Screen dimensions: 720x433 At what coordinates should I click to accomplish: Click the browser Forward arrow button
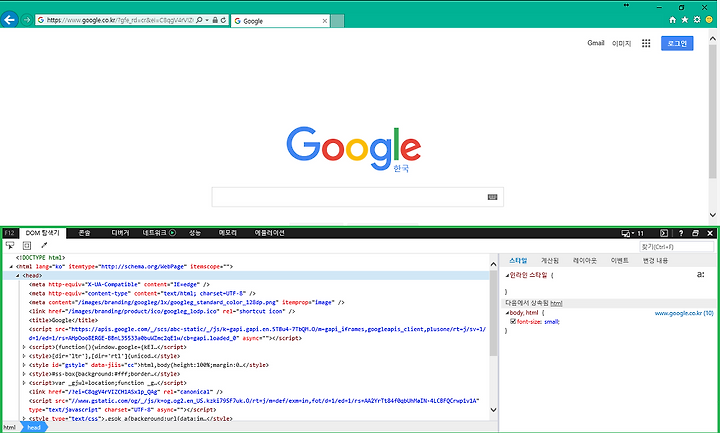click(27, 20)
